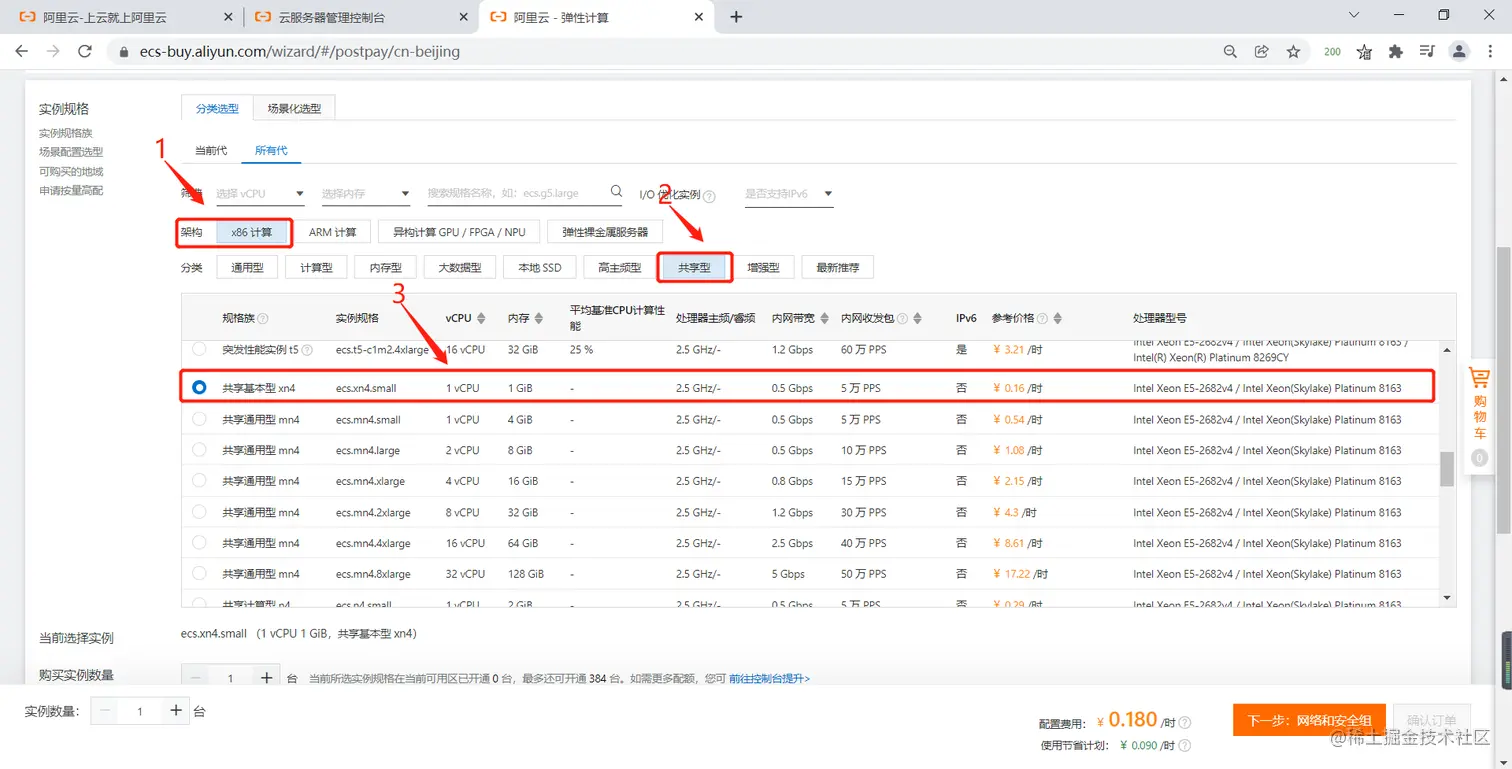
Task: Open the 选择 vCPU dropdown
Action: click(x=260, y=193)
